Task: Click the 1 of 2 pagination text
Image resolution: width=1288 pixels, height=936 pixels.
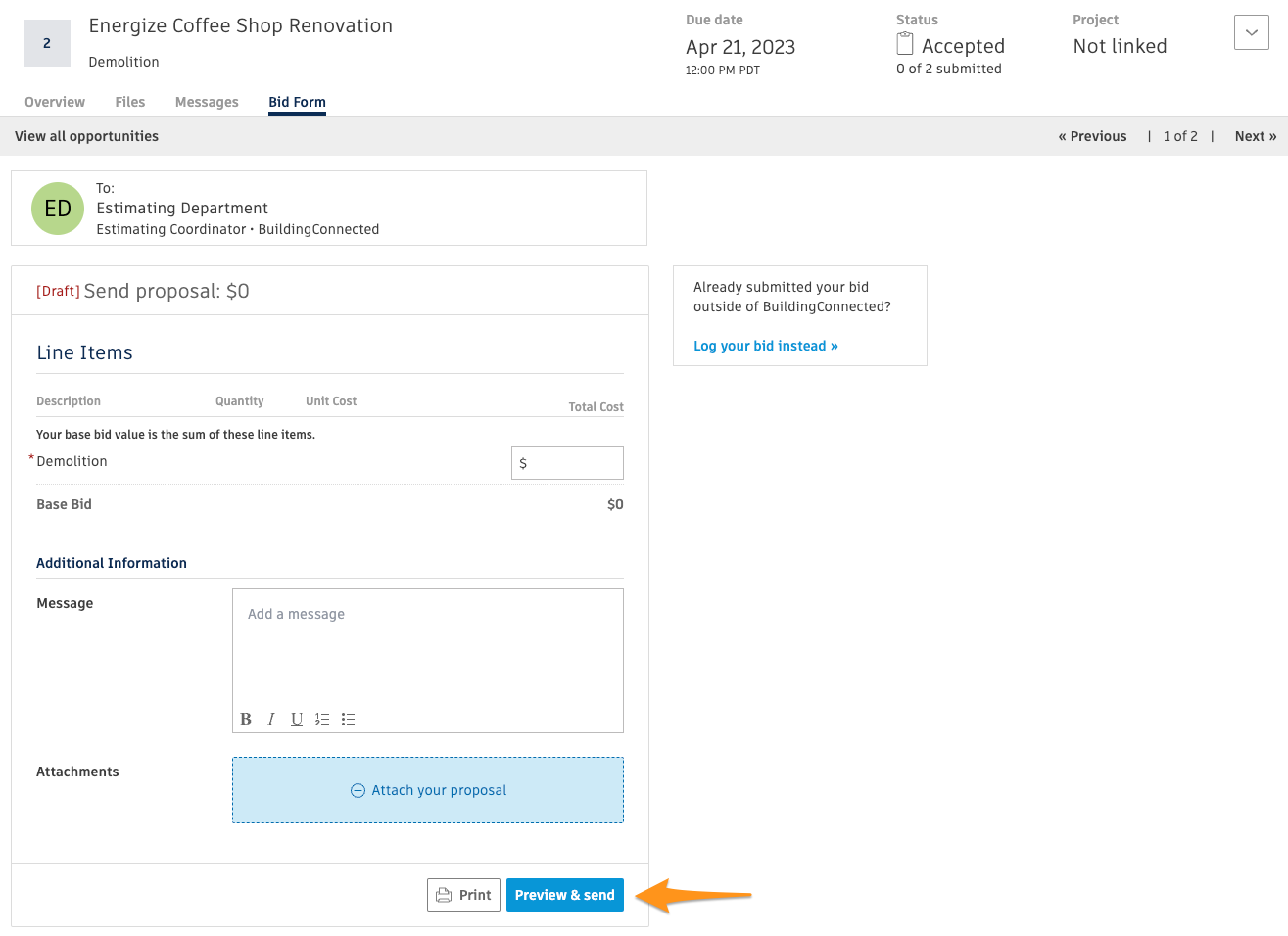Action: pos(1180,136)
